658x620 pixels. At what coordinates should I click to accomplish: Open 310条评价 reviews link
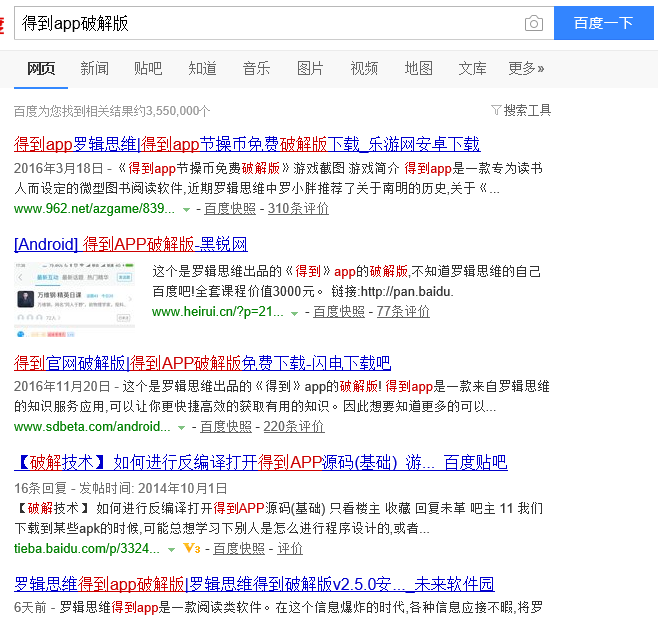298,209
